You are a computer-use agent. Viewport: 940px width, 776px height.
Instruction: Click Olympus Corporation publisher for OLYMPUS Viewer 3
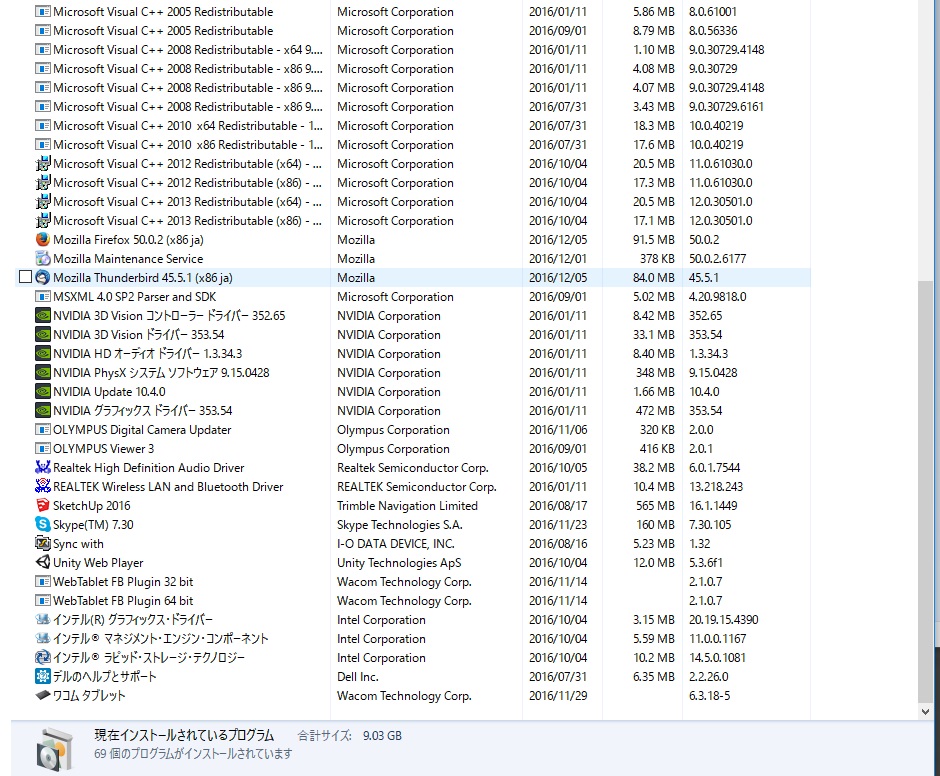point(393,449)
